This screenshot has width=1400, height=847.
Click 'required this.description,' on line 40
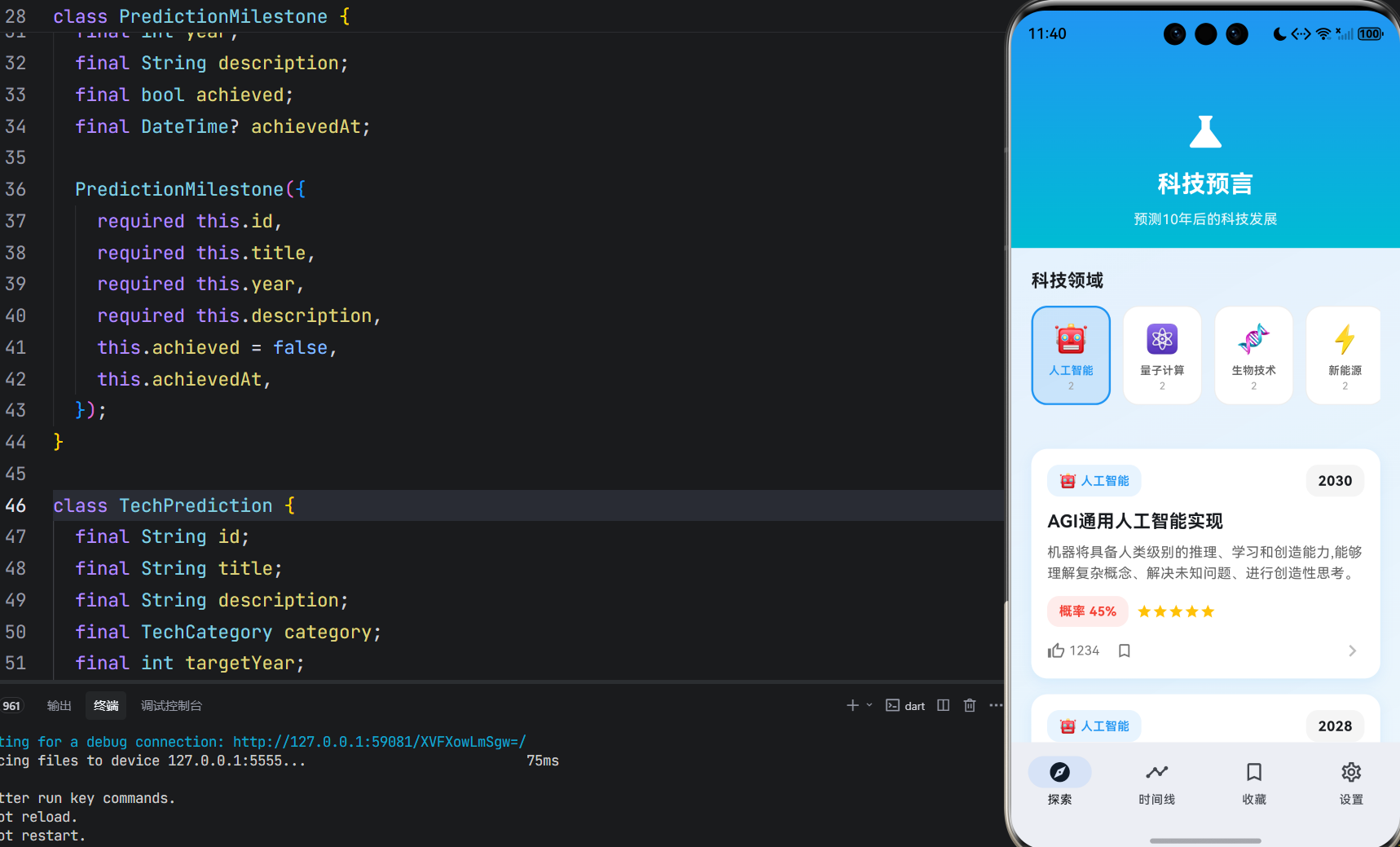239,315
